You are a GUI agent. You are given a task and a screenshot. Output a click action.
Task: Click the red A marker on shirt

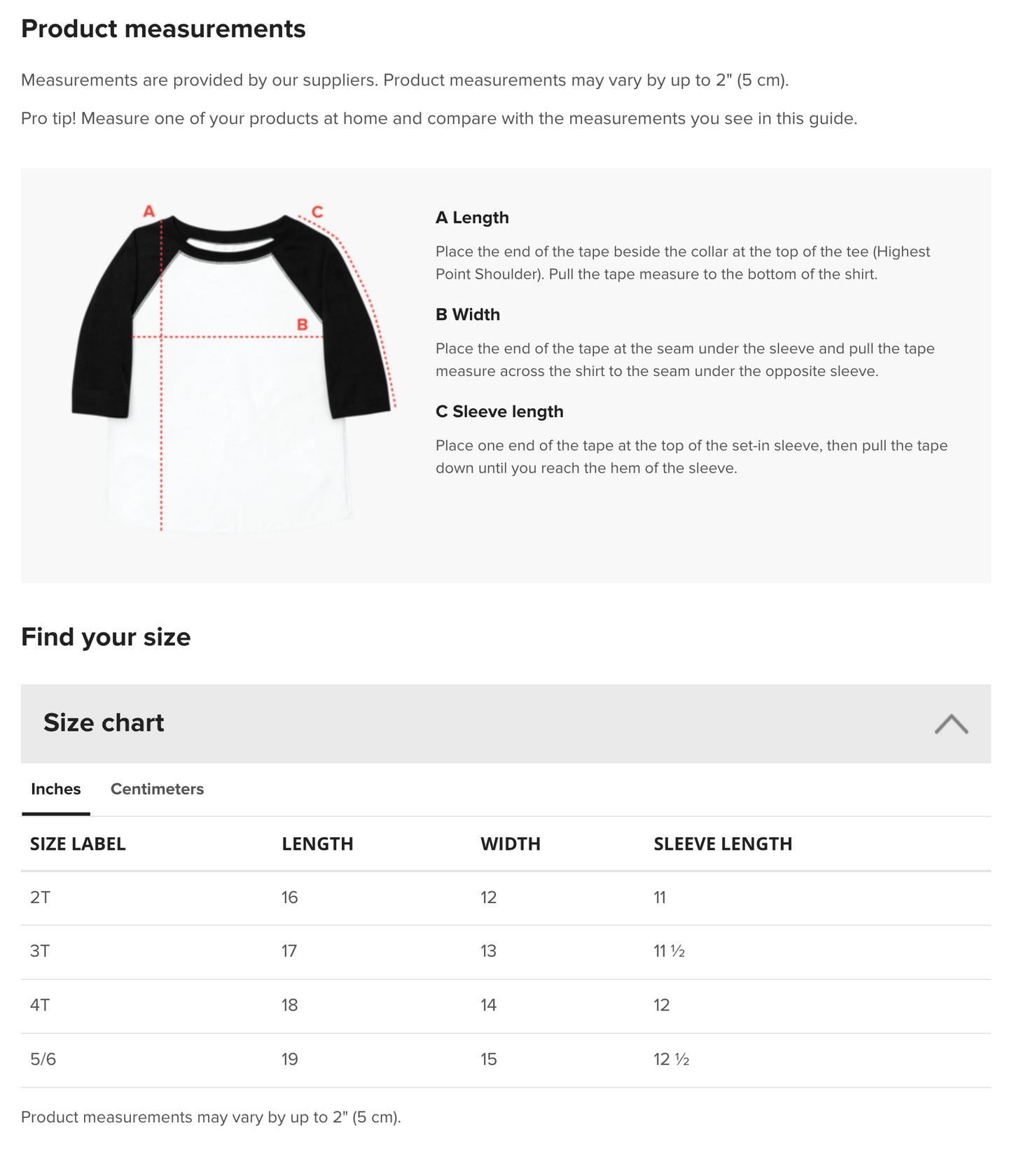tap(148, 211)
